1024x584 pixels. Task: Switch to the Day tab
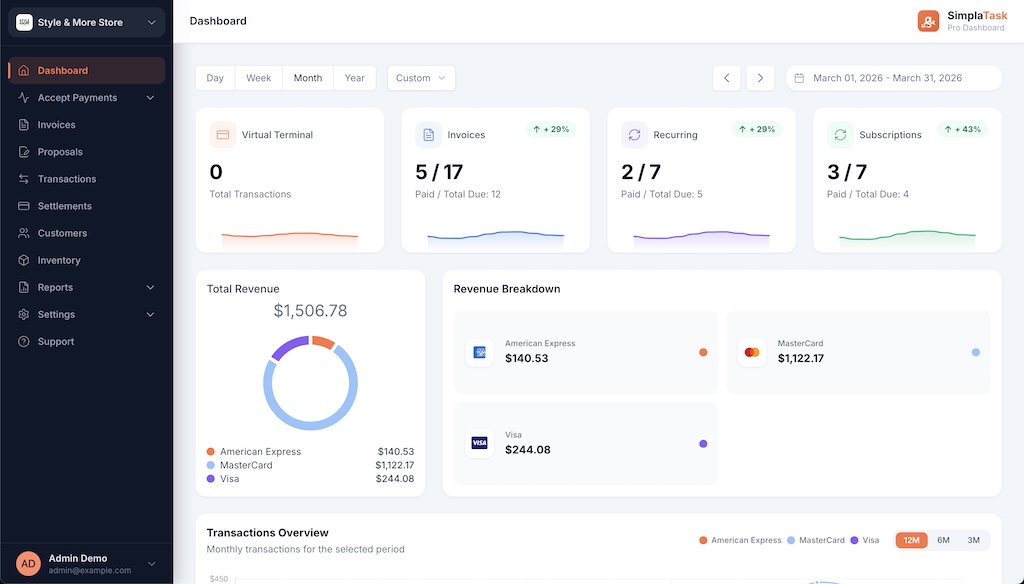click(215, 78)
